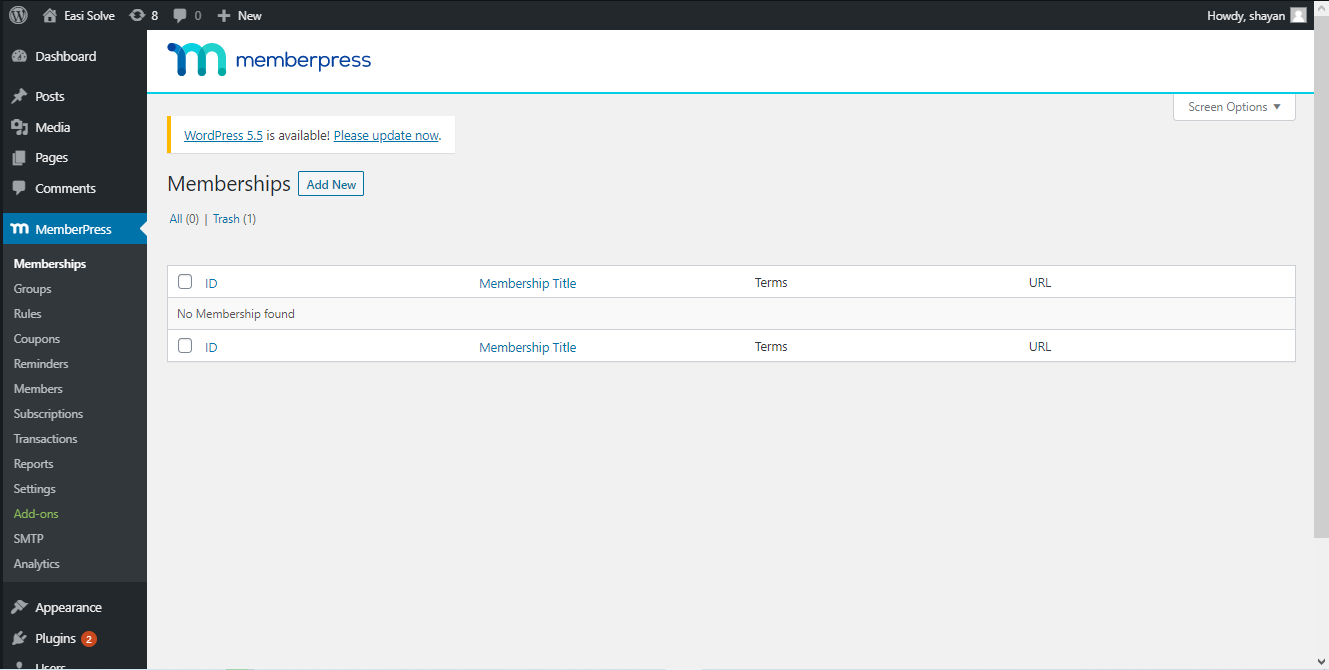The height and width of the screenshot is (670, 1329).
Task: Open Subscriptions submenu item
Action: click(x=49, y=414)
